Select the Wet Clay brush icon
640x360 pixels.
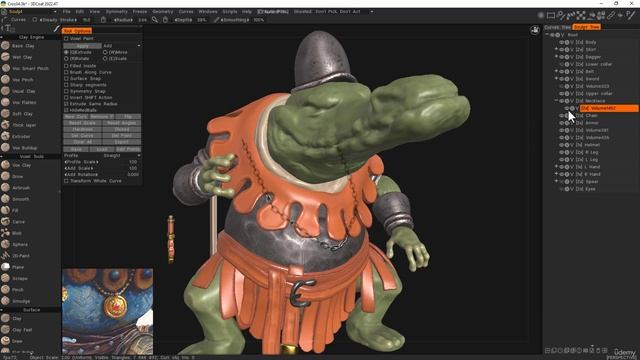point(5,57)
